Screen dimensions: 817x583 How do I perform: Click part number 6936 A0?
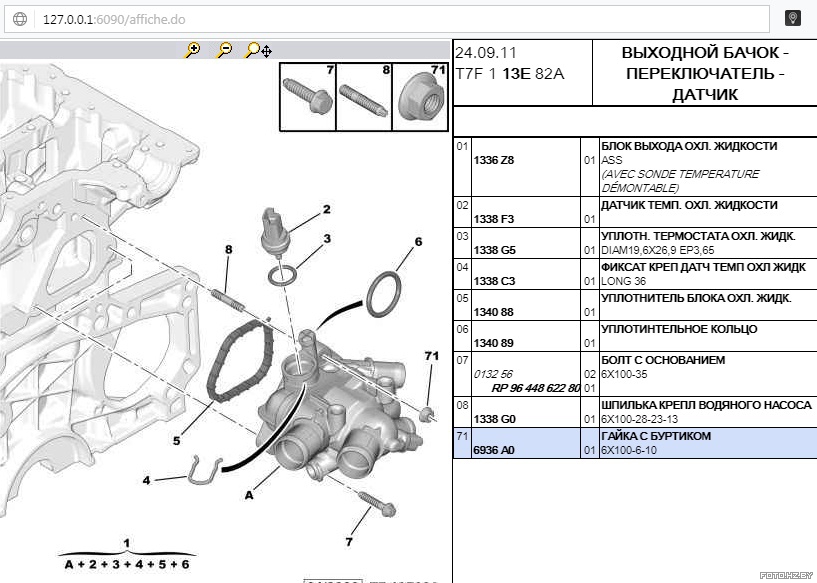(494, 450)
